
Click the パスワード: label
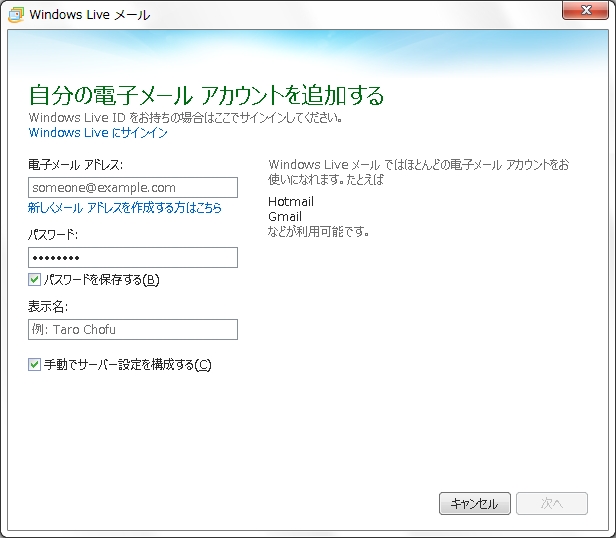[53, 235]
